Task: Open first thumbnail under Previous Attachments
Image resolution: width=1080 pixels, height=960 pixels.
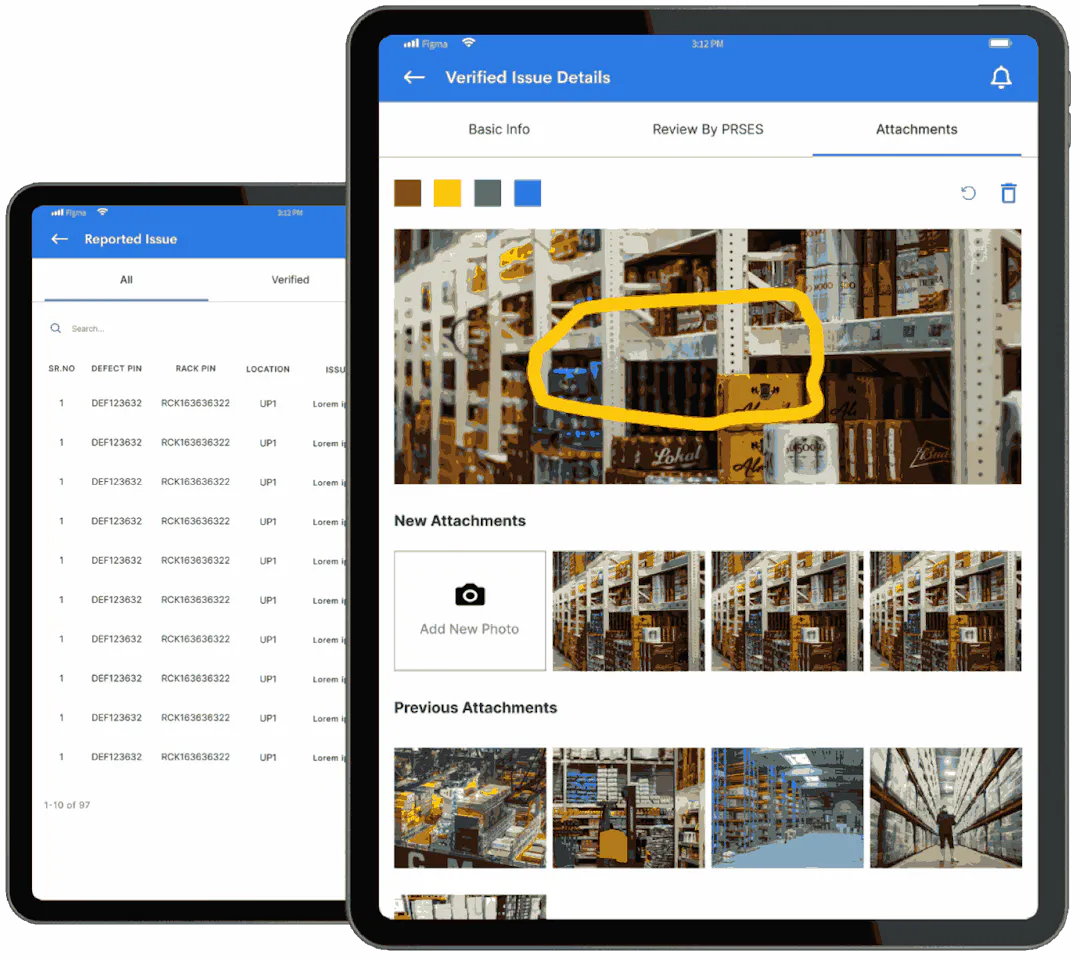Action: click(470, 807)
